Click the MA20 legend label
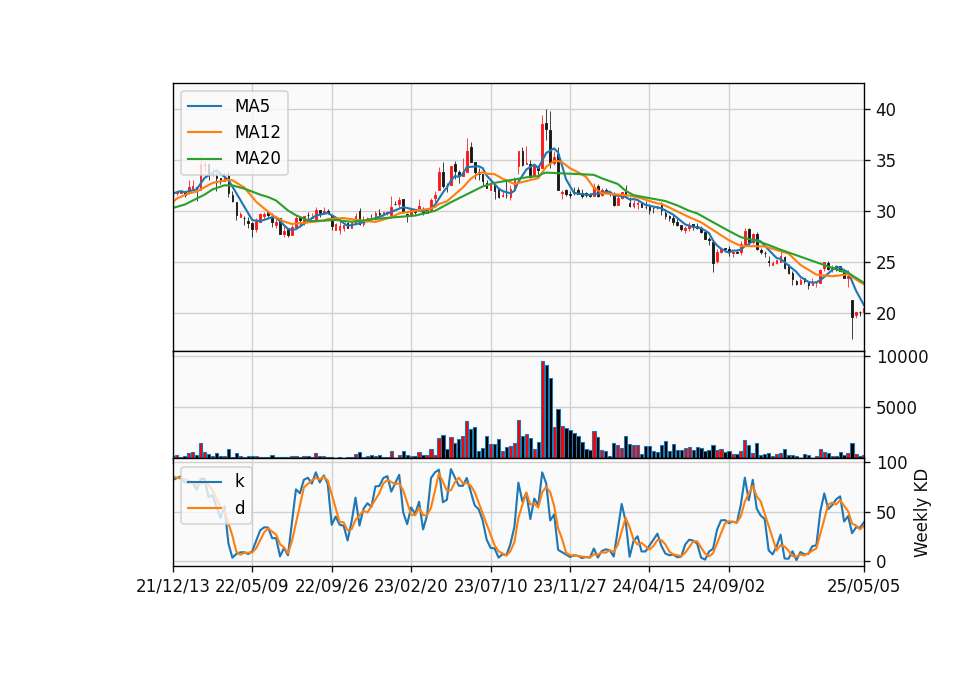This screenshot has width=960, height=690. click(257, 158)
